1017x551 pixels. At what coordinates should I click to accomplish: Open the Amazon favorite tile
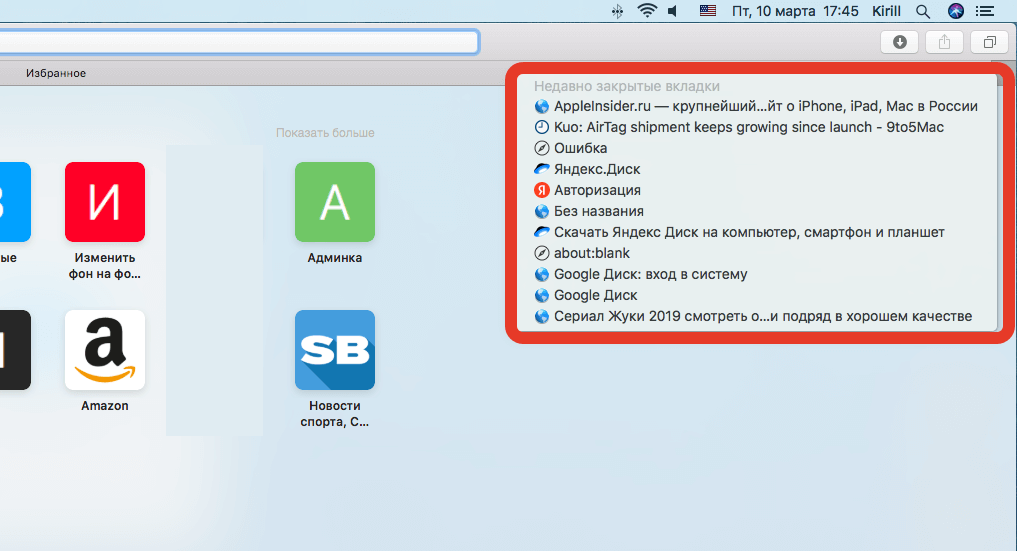(x=105, y=350)
